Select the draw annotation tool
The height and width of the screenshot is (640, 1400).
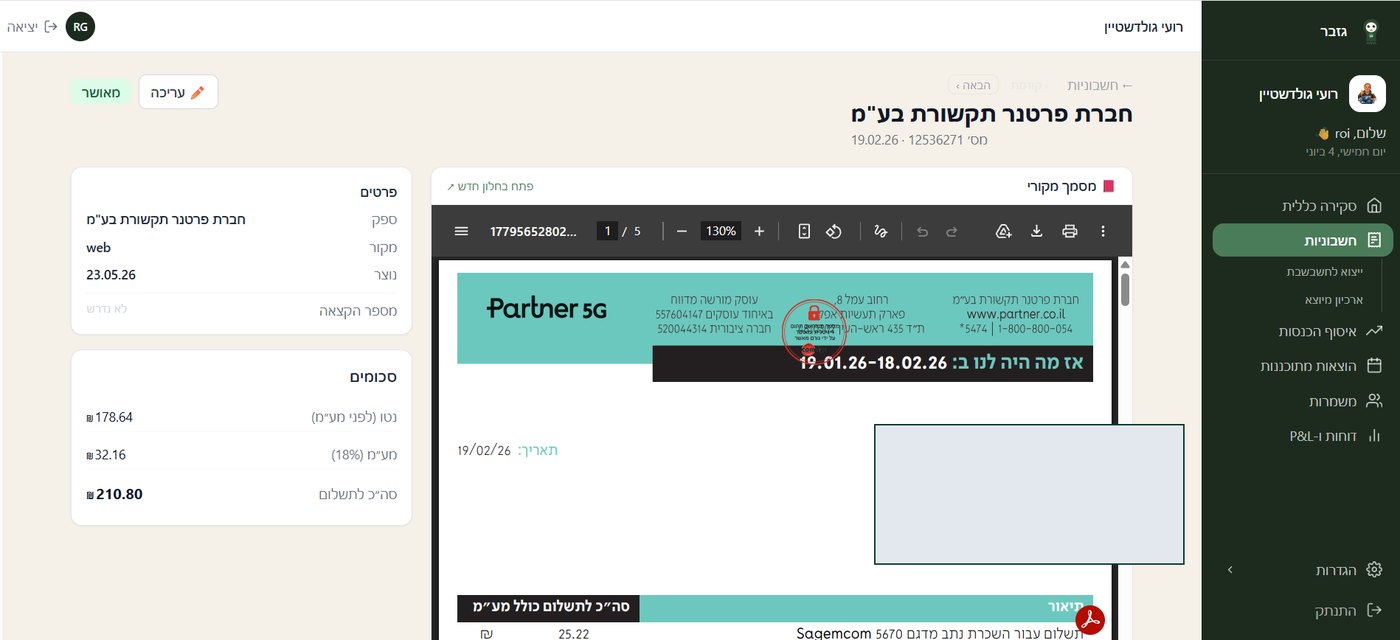pyautogui.click(x=881, y=231)
